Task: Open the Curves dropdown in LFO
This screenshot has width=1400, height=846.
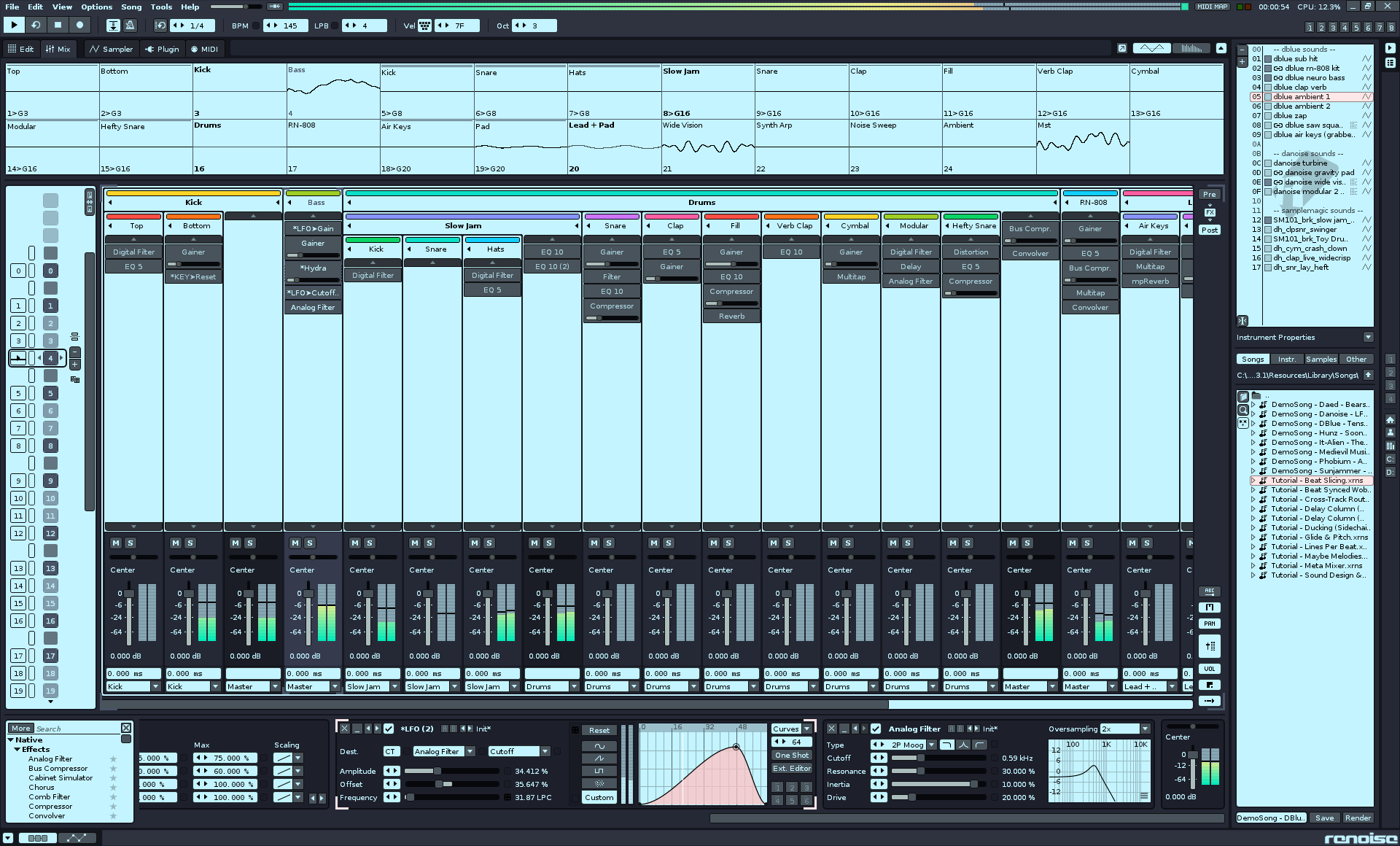Action: 792,729
